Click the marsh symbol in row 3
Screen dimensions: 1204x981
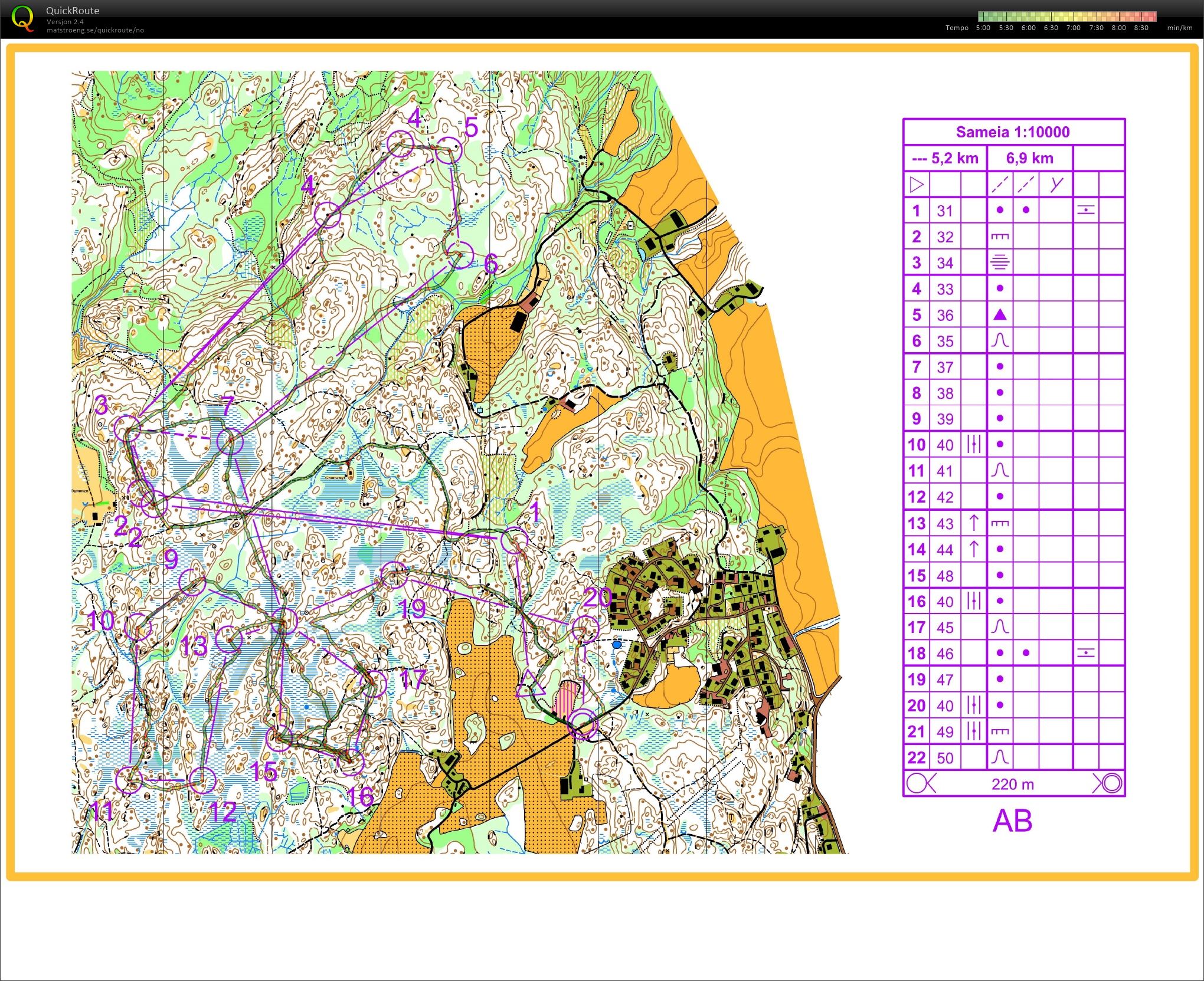[1000, 263]
